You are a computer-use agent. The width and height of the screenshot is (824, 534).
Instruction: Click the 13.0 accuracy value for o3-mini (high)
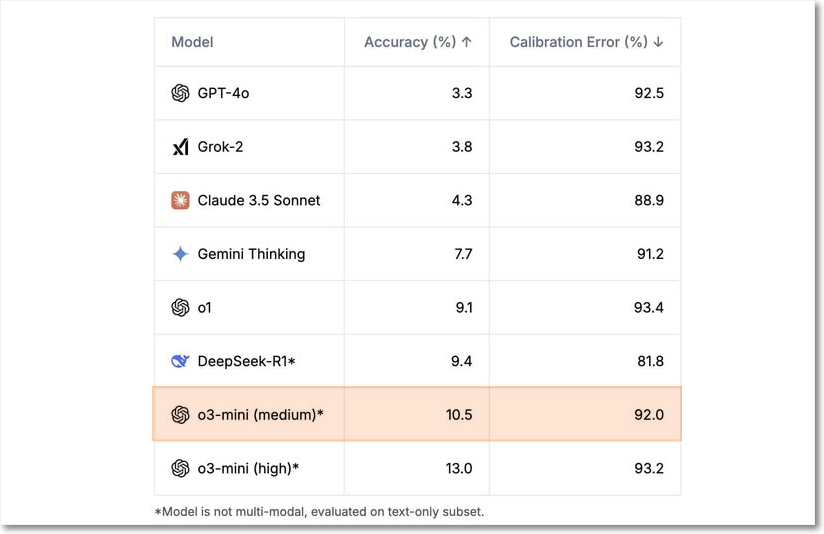(459, 468)
